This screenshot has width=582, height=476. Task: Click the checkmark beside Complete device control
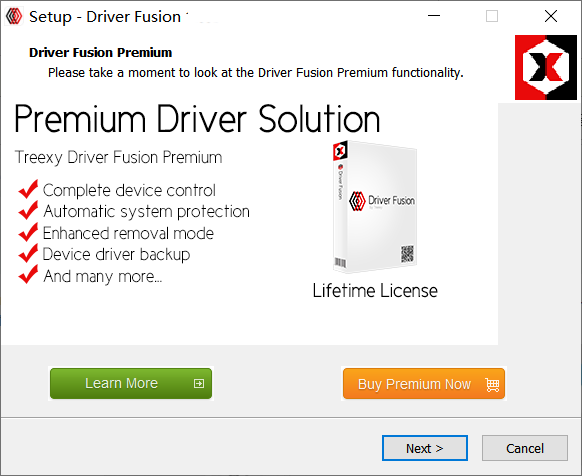(x=28, y=189)
